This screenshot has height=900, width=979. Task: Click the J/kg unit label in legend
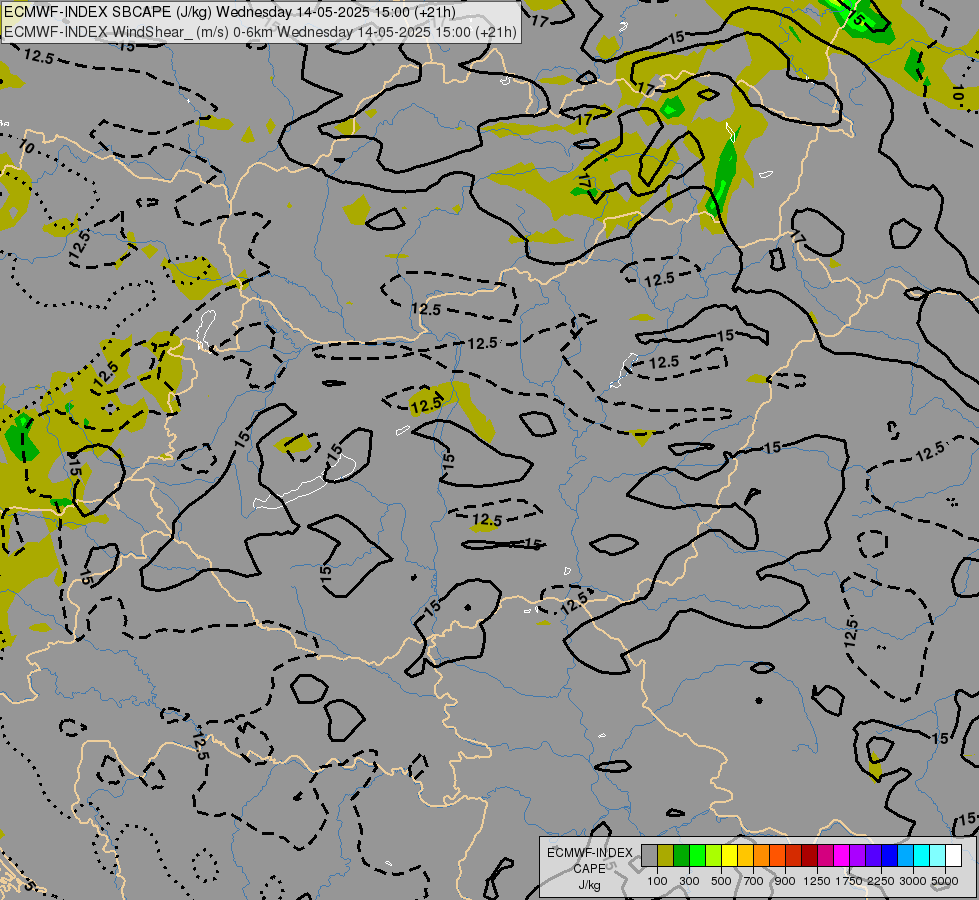tap(589, 886)
